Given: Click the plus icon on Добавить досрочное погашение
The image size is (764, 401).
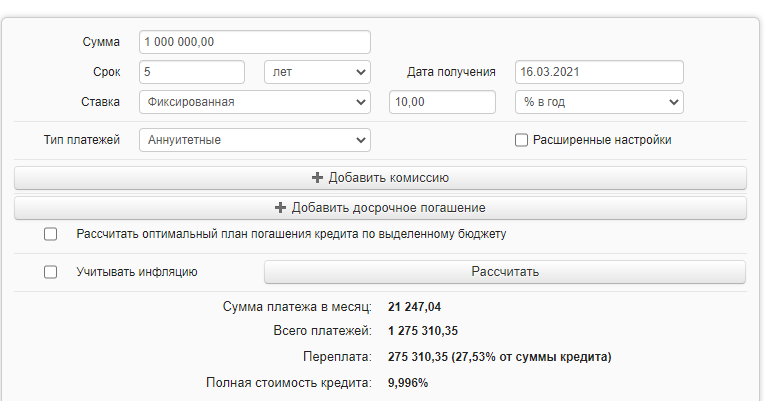Looking at the screenshot, I should pyautogui.click(x=280, y=208).
